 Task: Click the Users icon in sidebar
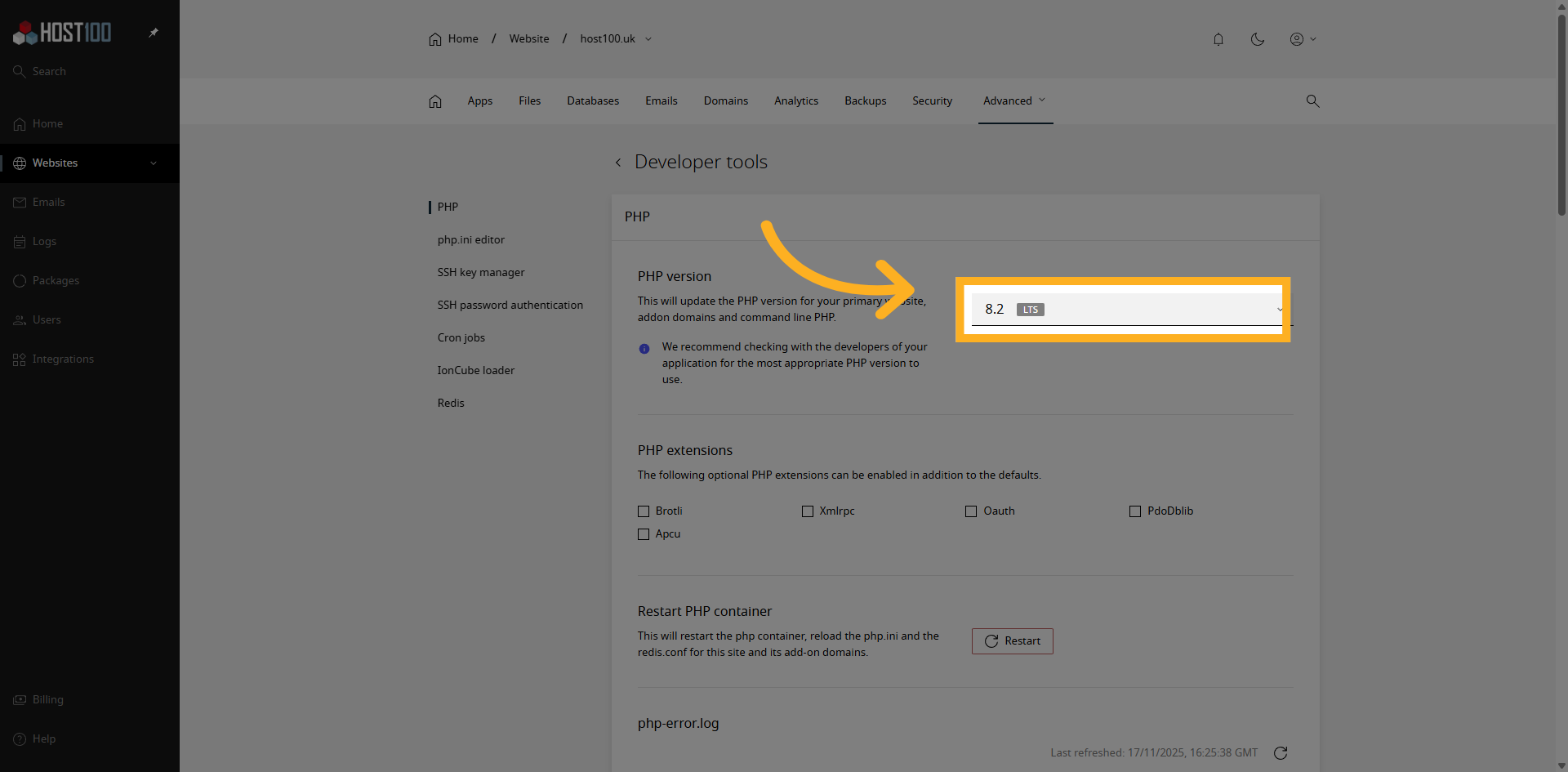(20, 320)
